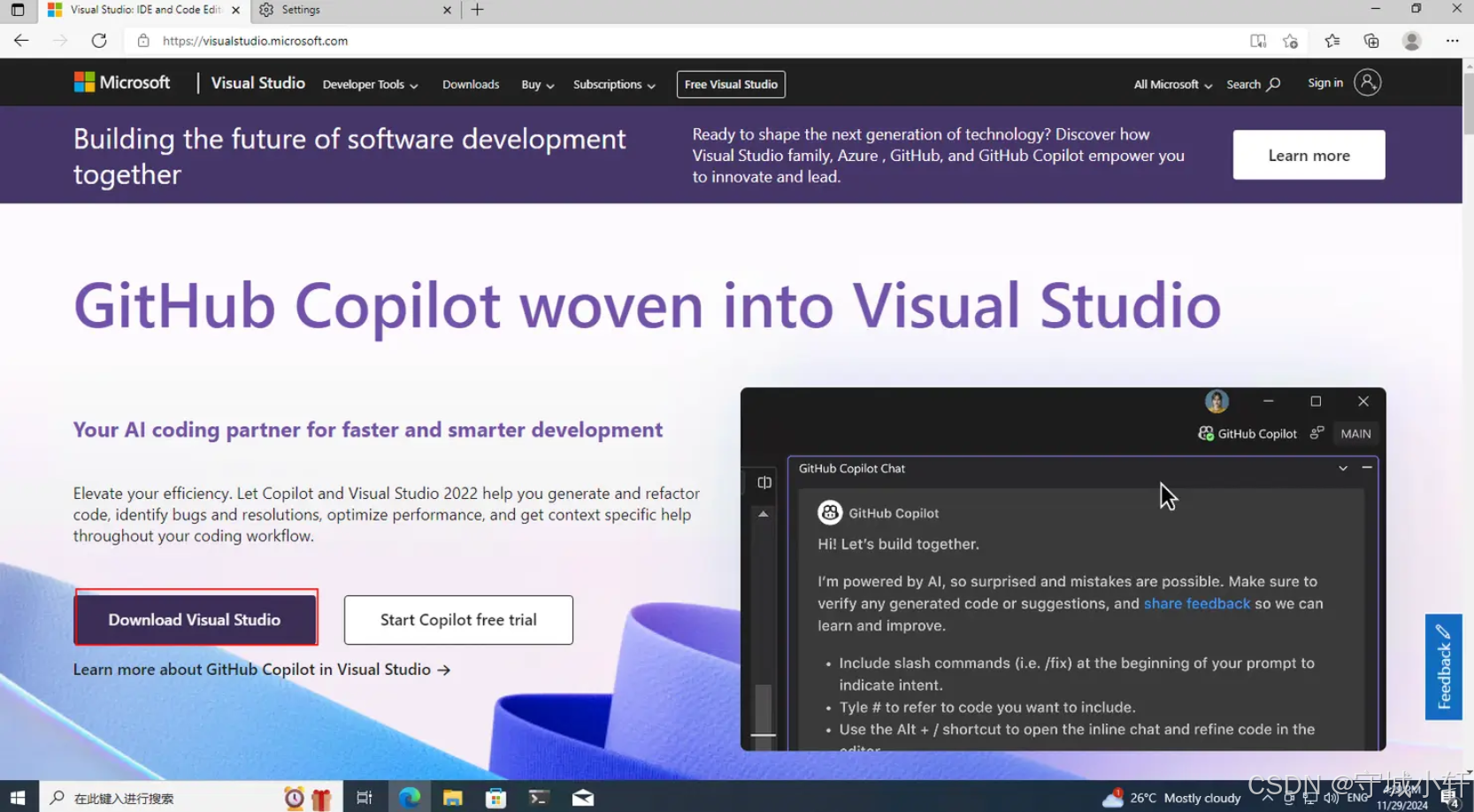Screen dimensions: 1474x812
Task: Open Learn more about GitHub Copilot link
Action: (262, 670)
